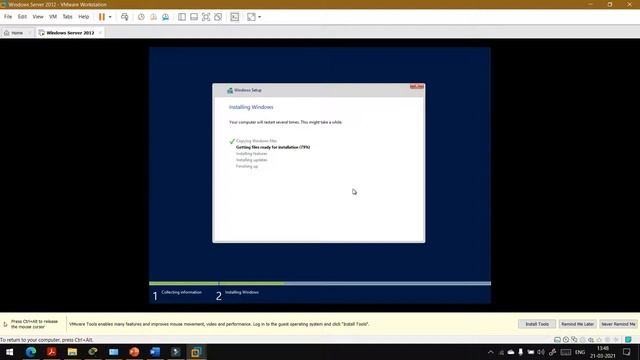The height and width of the screenshot is (360, 640).
Task: Click the stretch guest display icon
Action: (x=251, y=17)
